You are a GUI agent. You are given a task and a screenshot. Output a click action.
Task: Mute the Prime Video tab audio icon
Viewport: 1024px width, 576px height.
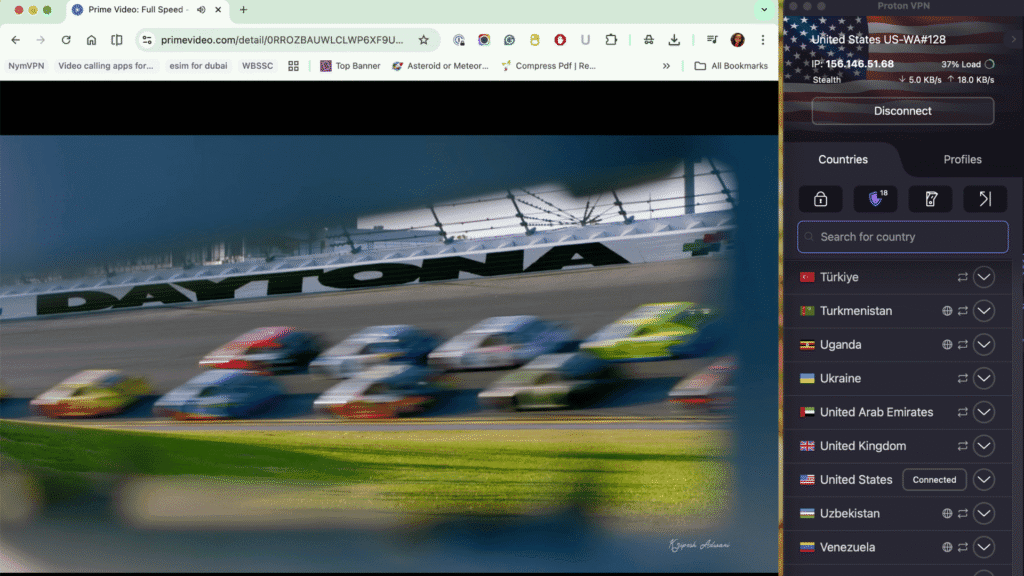point(201,10)
